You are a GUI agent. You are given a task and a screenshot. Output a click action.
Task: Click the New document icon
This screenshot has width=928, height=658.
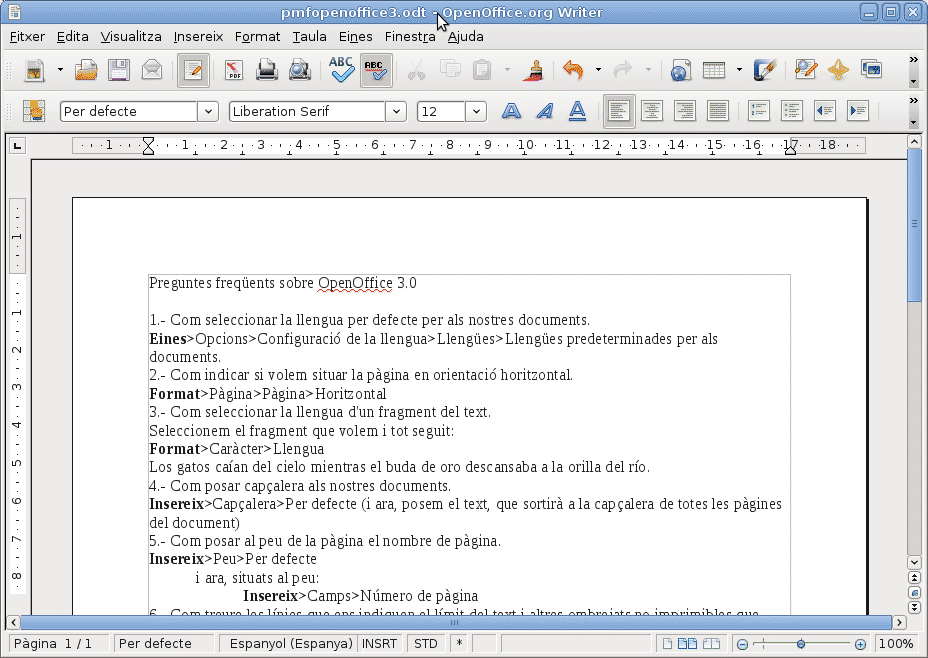[x=34, y=70]
